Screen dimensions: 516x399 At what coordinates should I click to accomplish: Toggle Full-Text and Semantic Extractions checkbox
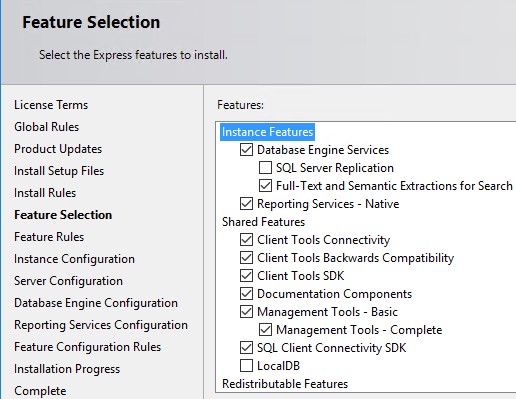265,186
